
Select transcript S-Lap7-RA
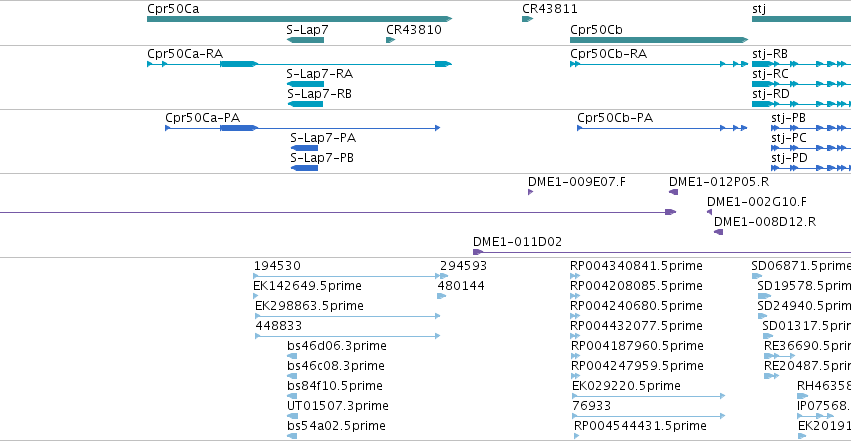305,84
